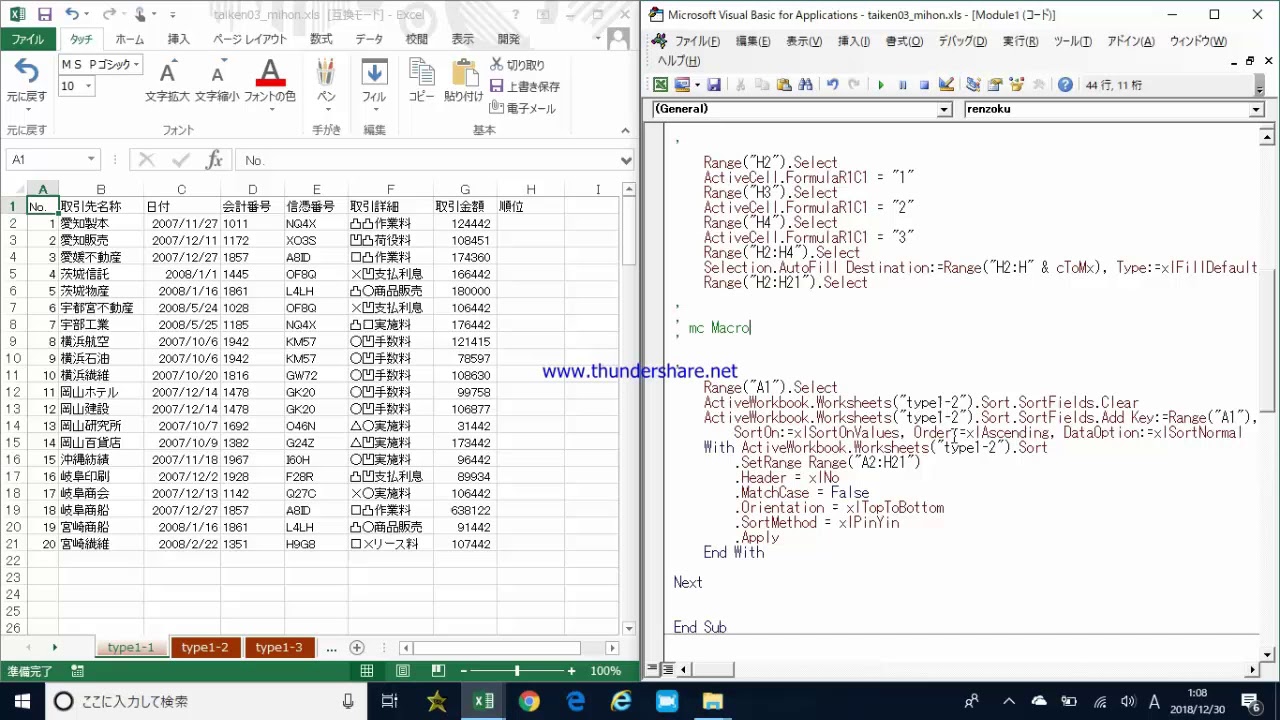Screen dimensions: 1280x720
Task: Click the Run Sub play button in VBA toolbar
Action: coord(881,85)
